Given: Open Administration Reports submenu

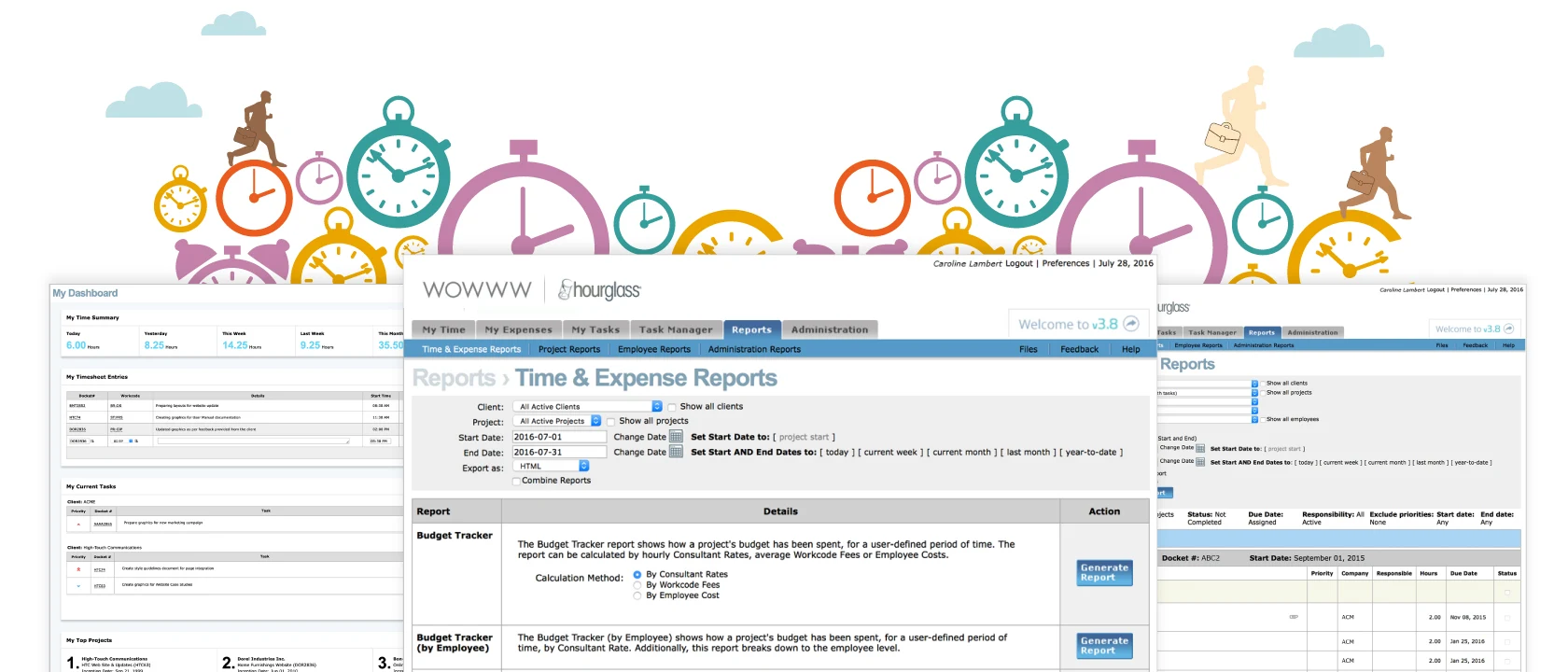Looking at the screenshot, I should (754, 349).
